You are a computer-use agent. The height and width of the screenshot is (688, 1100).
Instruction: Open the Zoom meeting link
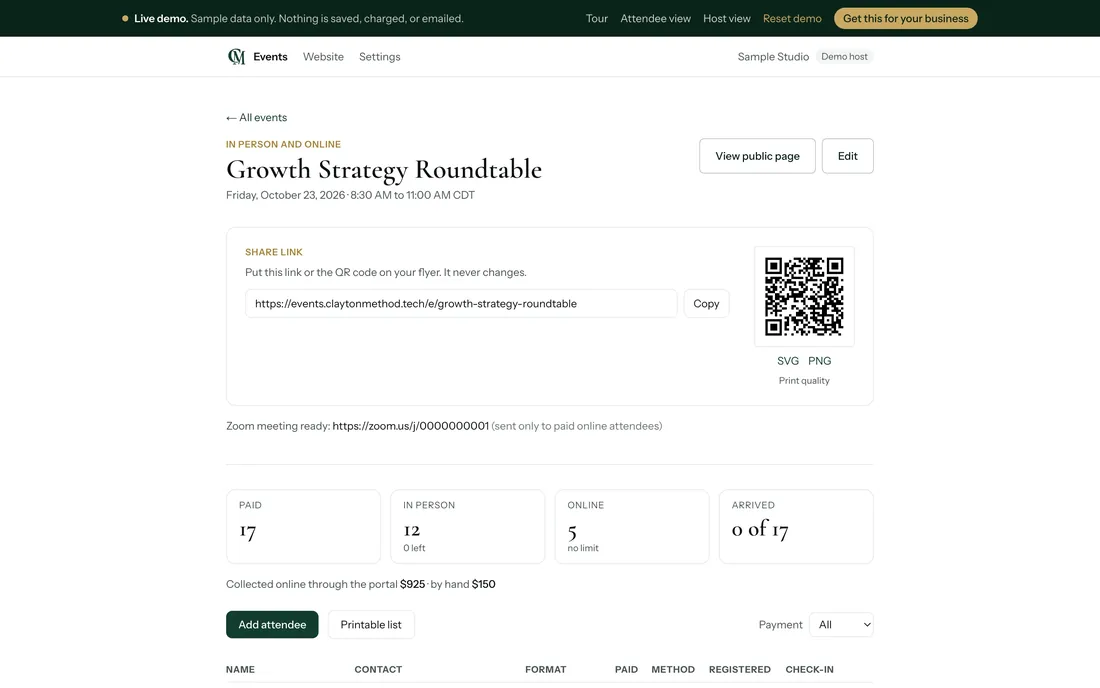point(410,426)
